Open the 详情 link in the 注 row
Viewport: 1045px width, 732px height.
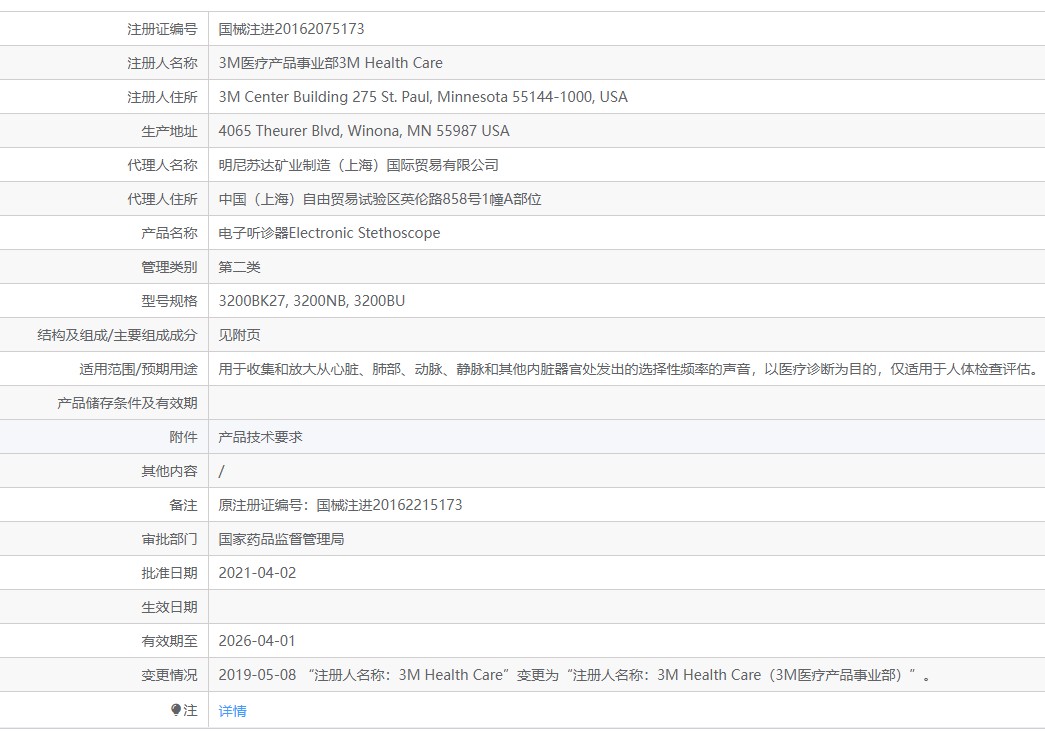(x=232, y=711)
